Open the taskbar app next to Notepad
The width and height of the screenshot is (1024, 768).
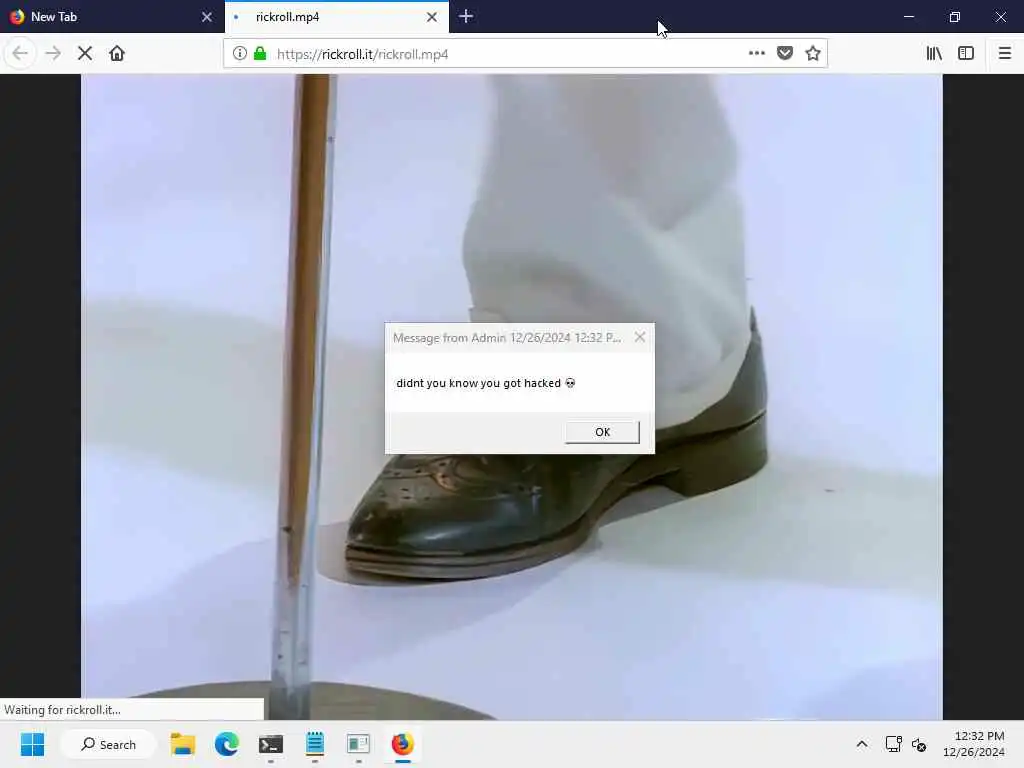tap(359, 744)
